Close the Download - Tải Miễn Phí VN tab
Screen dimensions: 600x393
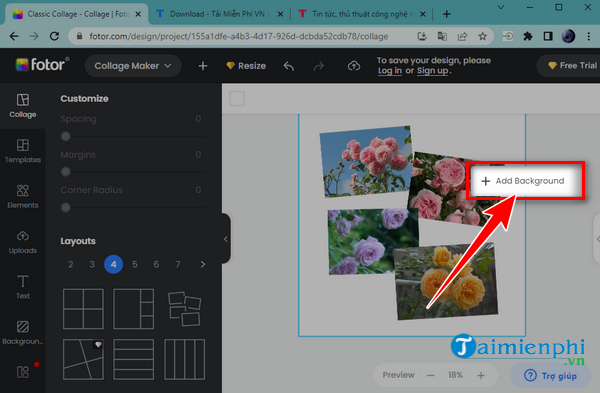point(280,14)
